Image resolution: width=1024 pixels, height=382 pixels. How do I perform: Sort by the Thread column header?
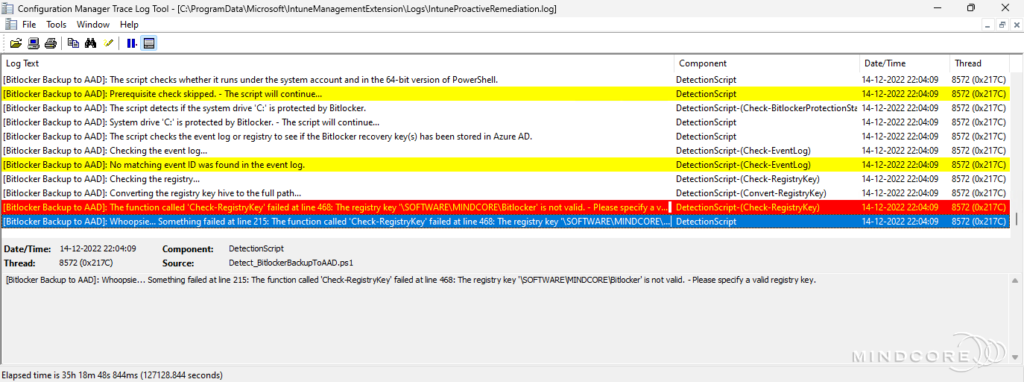980,63
